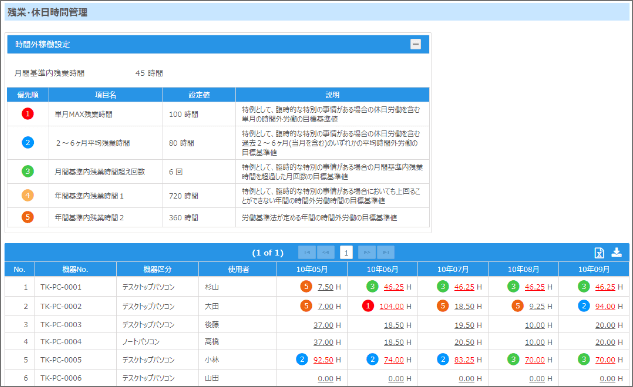The height and width of the screenshot is (387, 633).
Task: Click green 3 badge in TK-PC-0005 10年09月 cell
Action: tap(584, 359)
